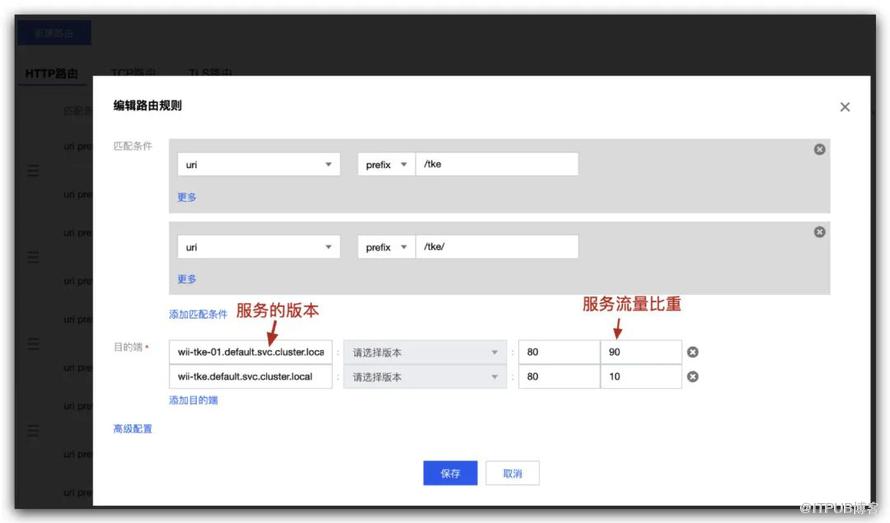
Task: Open prefix dropdown beside /tke
Action: (387, 165)
